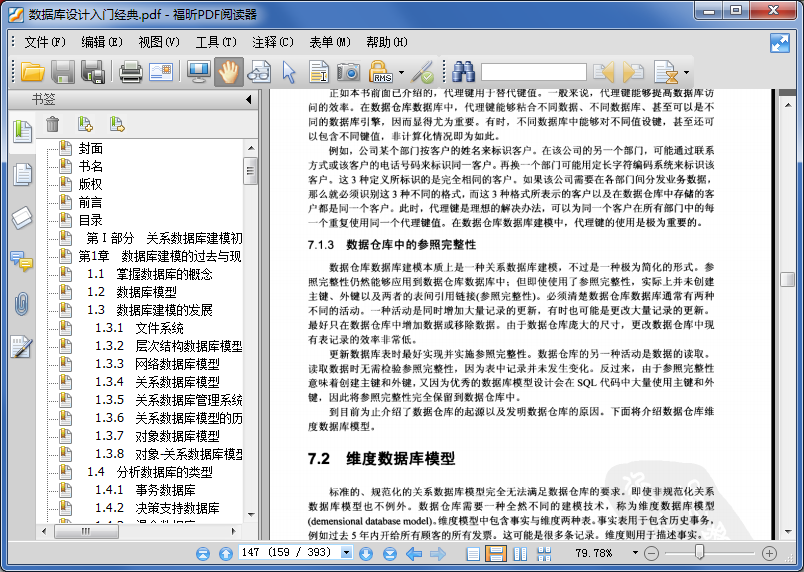Click the Save As double-floppy icon
This screenshot has height=572, width=804.
tap(93, 72)
